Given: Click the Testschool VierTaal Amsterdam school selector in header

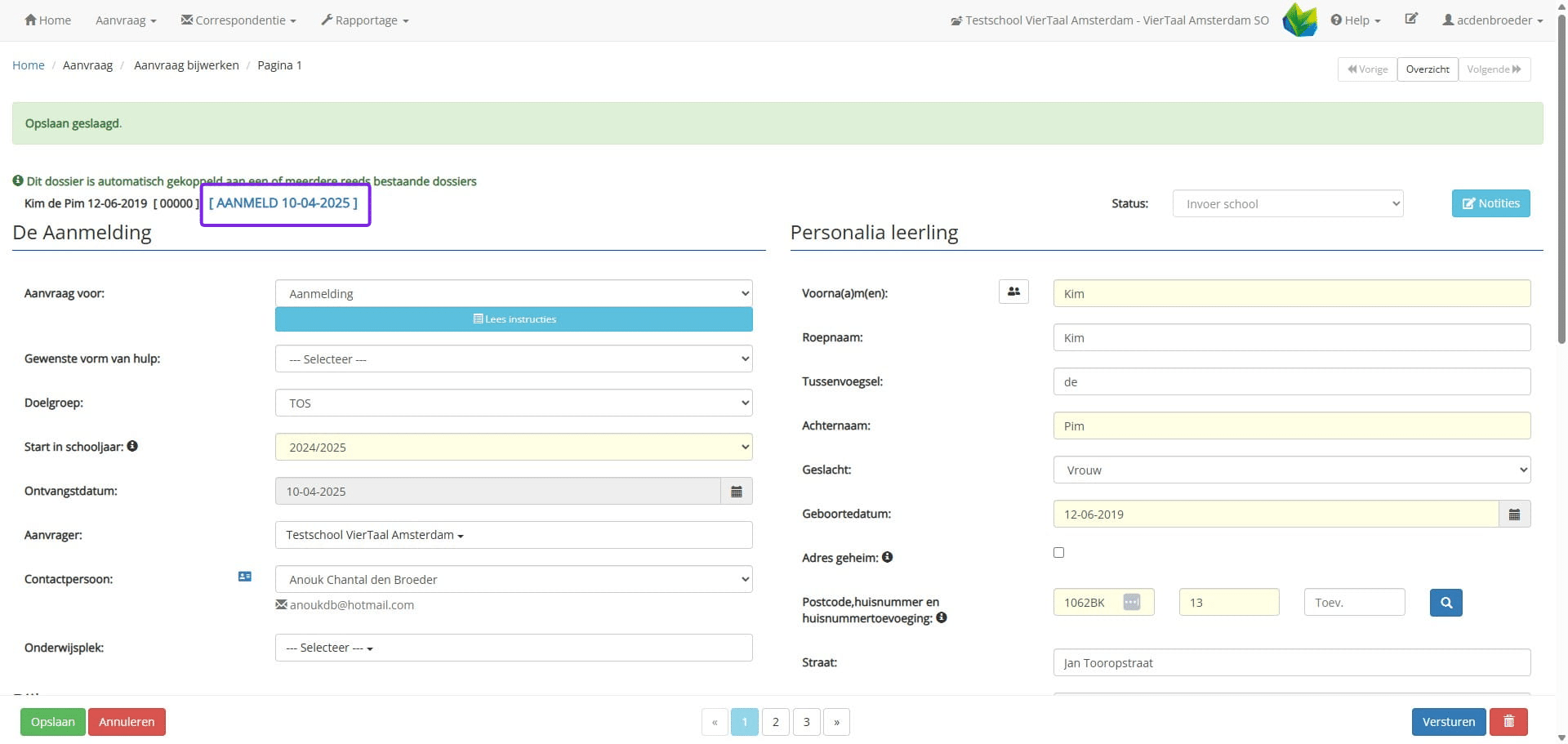Looking at the screenshot, I should (1110, 20).
